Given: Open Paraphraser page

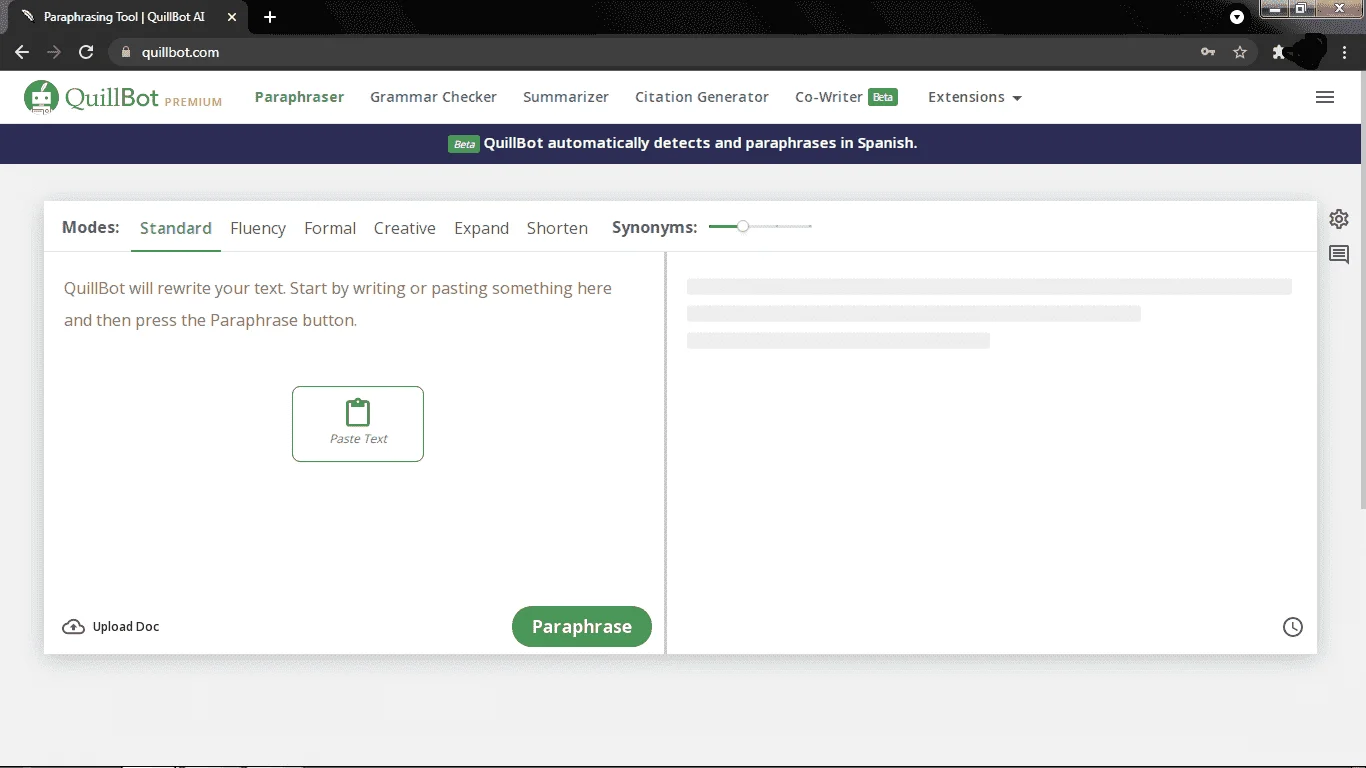Looking at the screenshot, I should pos(299,97).
